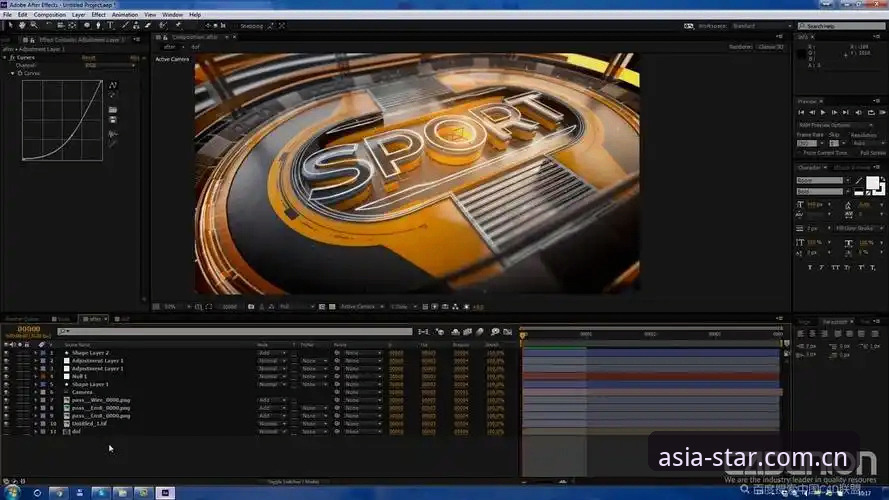Open the folder icon in the taskbar
The height and width of the screenshot is (500, 889).
pos(122,493)
